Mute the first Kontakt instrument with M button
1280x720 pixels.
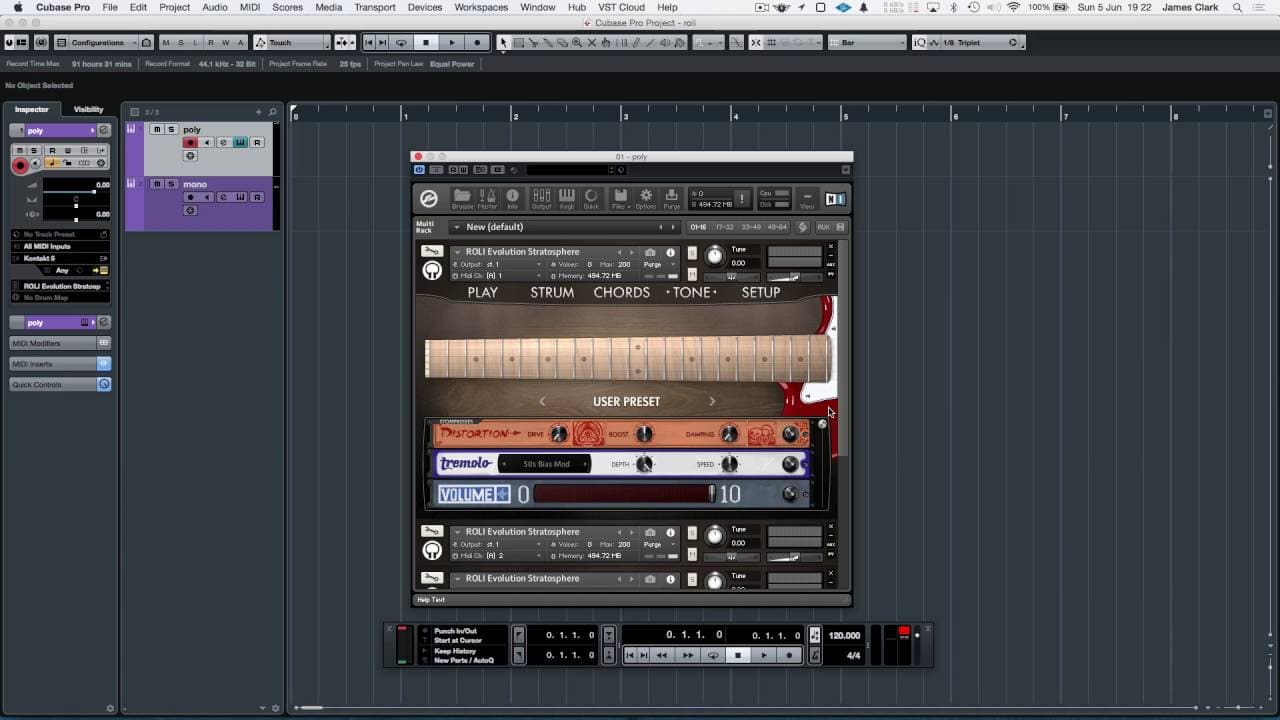click(692, 274)
